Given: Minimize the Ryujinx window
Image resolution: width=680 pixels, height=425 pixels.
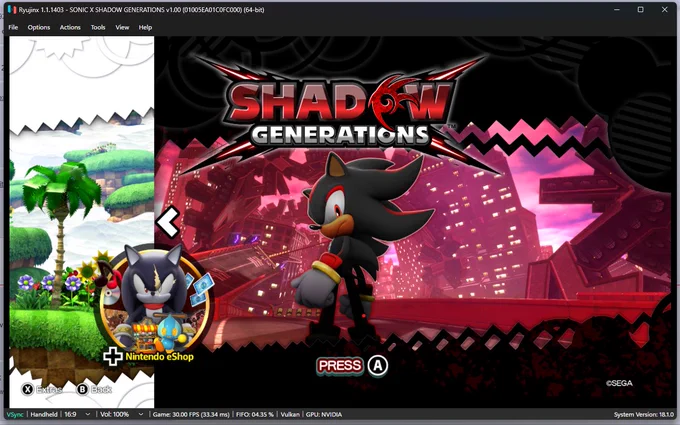Looking at the screenshot, I should (617, 9).
